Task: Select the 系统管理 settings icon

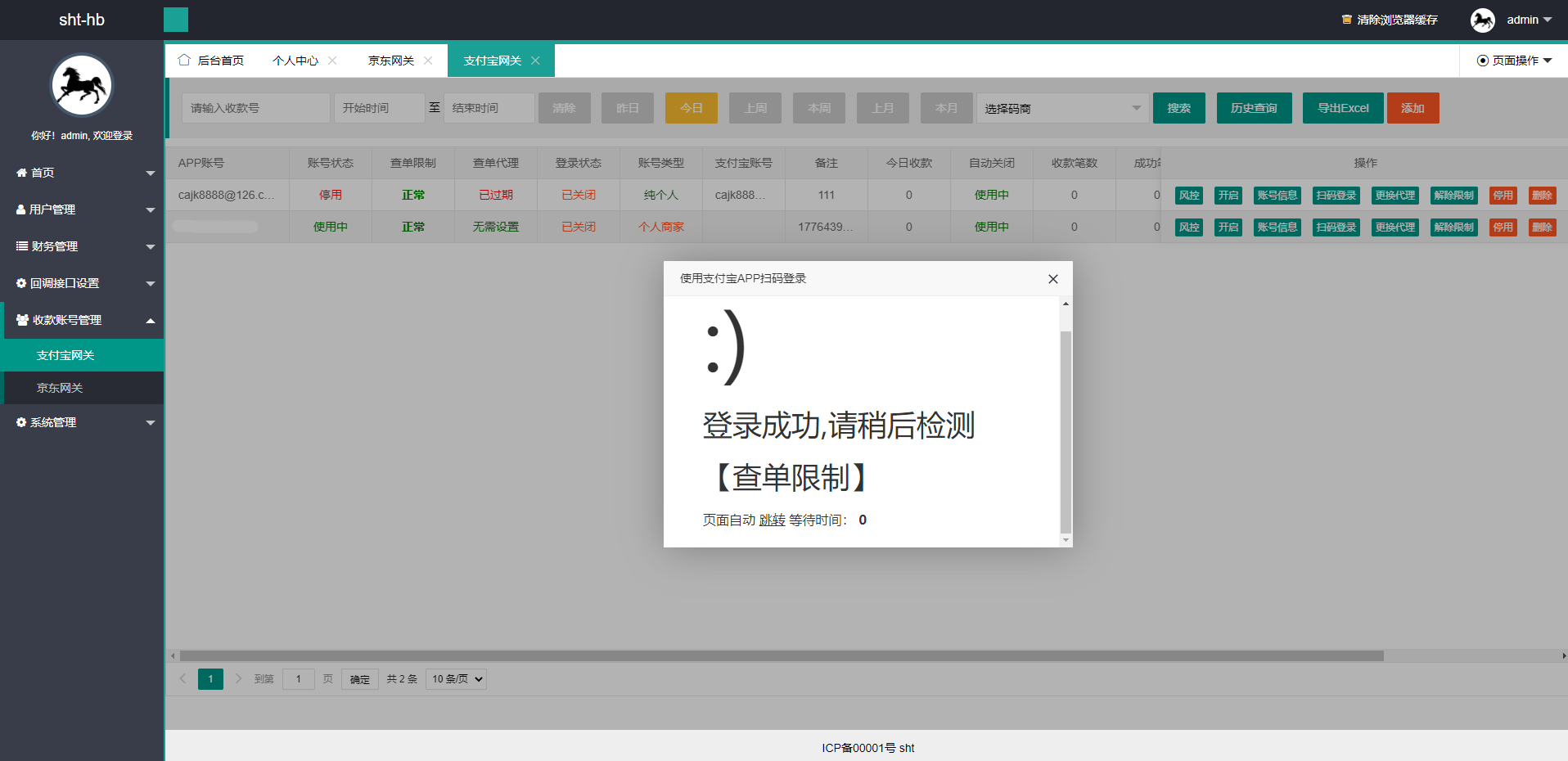Action: [20, 422]
